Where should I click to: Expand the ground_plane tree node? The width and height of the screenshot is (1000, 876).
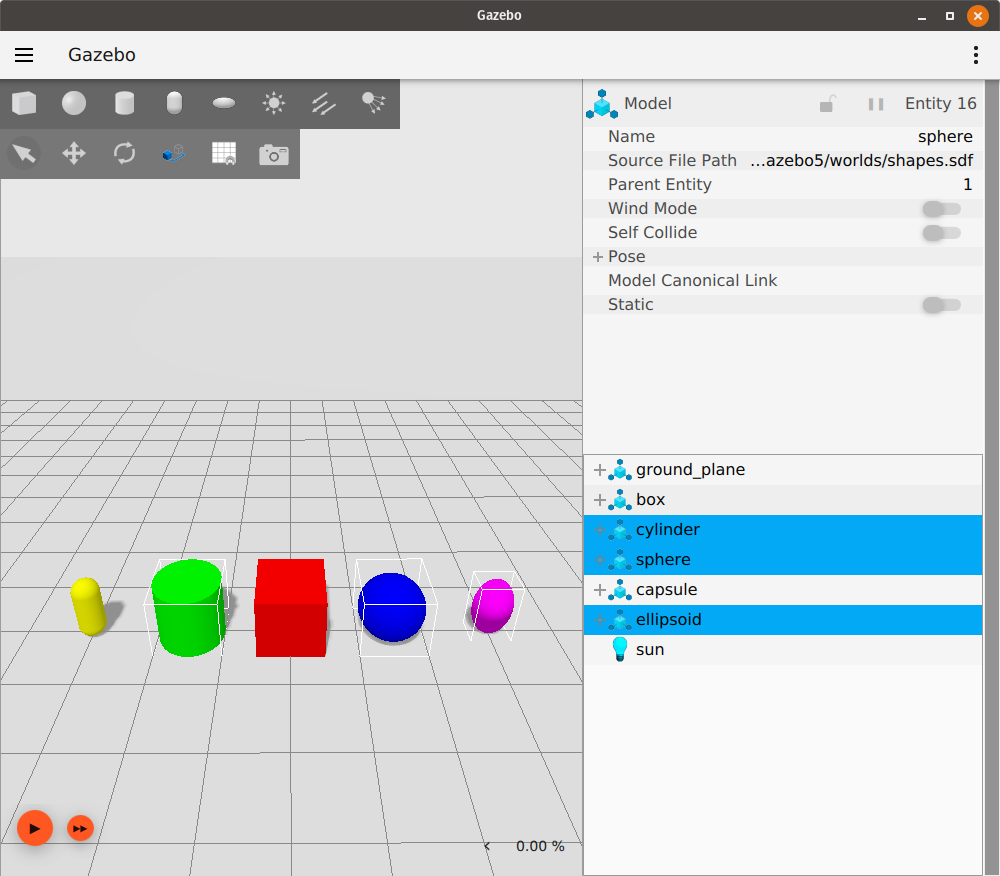pos(599,471)
